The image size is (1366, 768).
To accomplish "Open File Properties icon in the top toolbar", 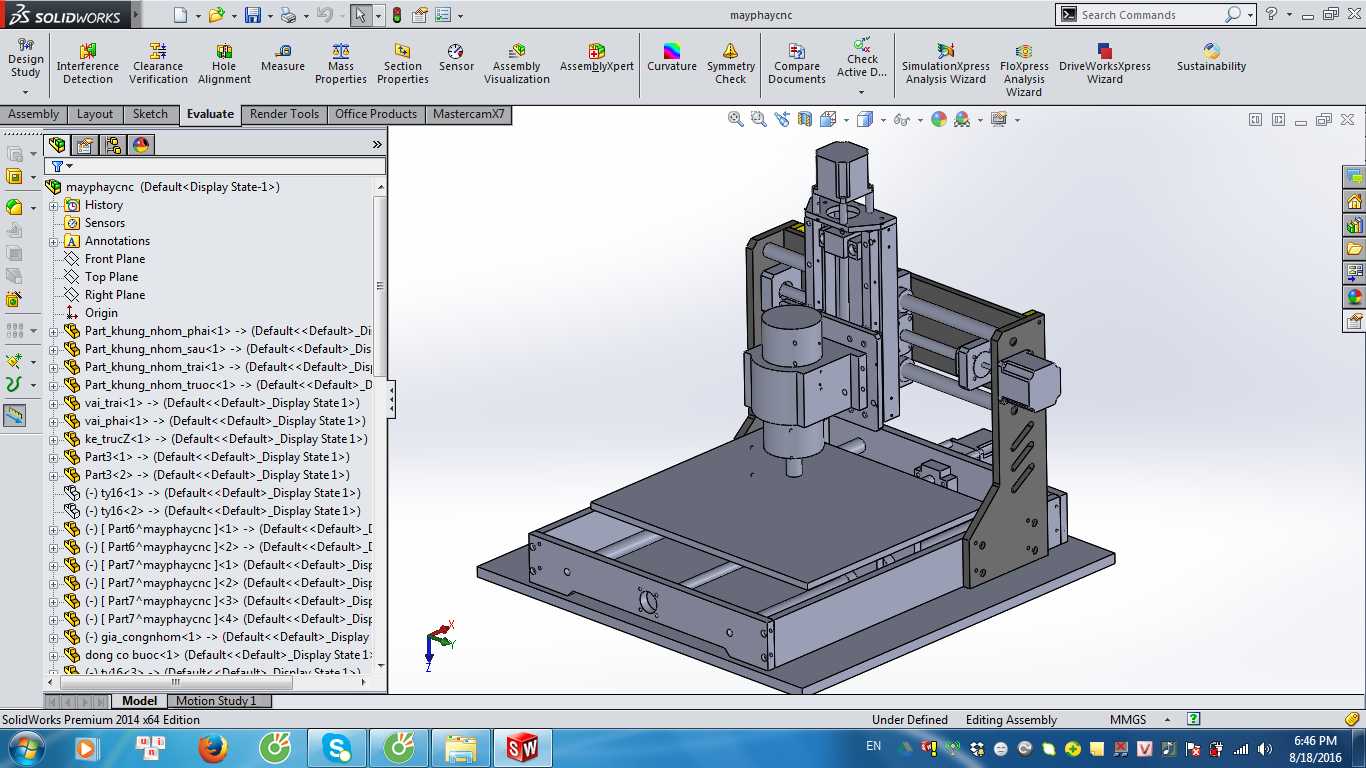I will tap(420, 15).
